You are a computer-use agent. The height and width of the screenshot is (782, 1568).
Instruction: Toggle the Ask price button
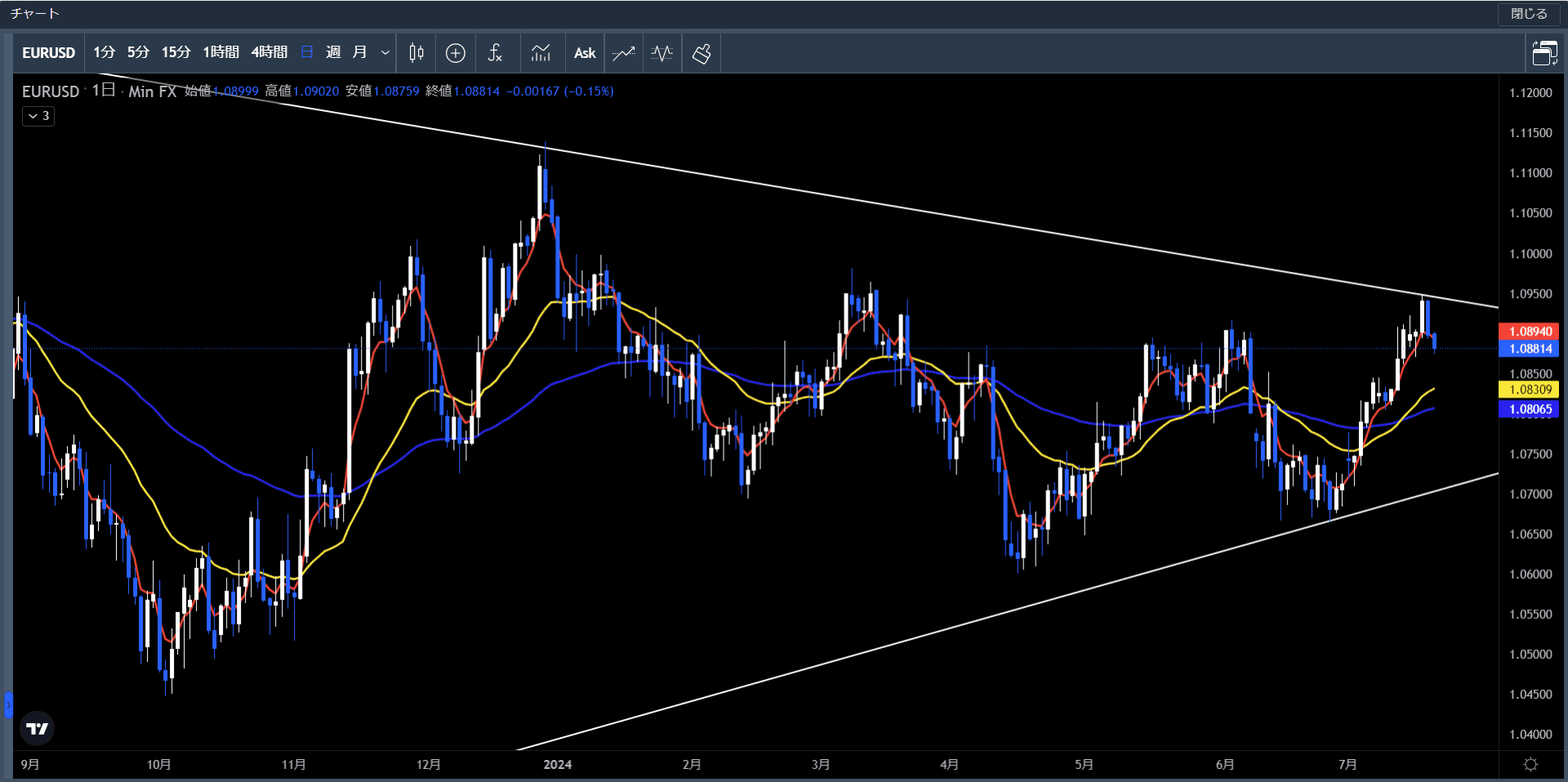[585, 53]
